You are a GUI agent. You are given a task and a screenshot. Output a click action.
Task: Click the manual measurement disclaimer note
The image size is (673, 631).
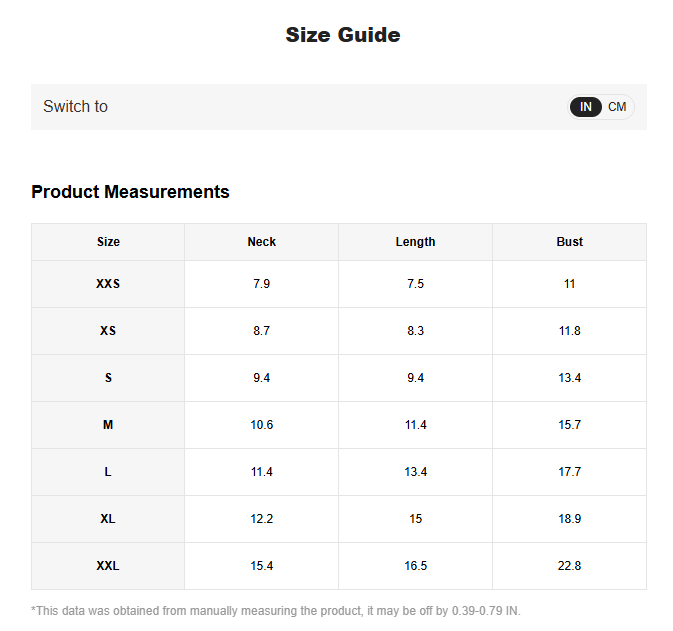click(276, 611)
